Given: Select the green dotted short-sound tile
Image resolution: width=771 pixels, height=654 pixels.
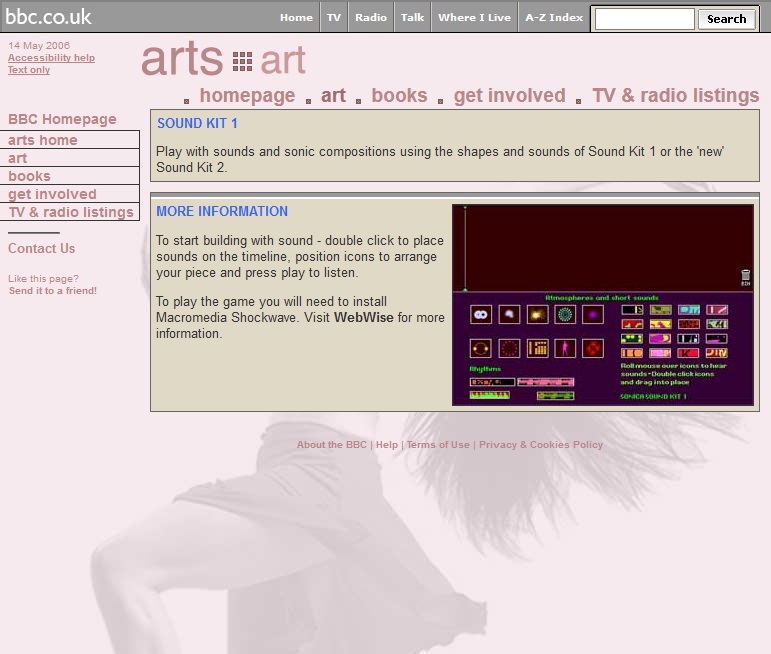Looking at the screenshot, I should [x=632, y=339].
